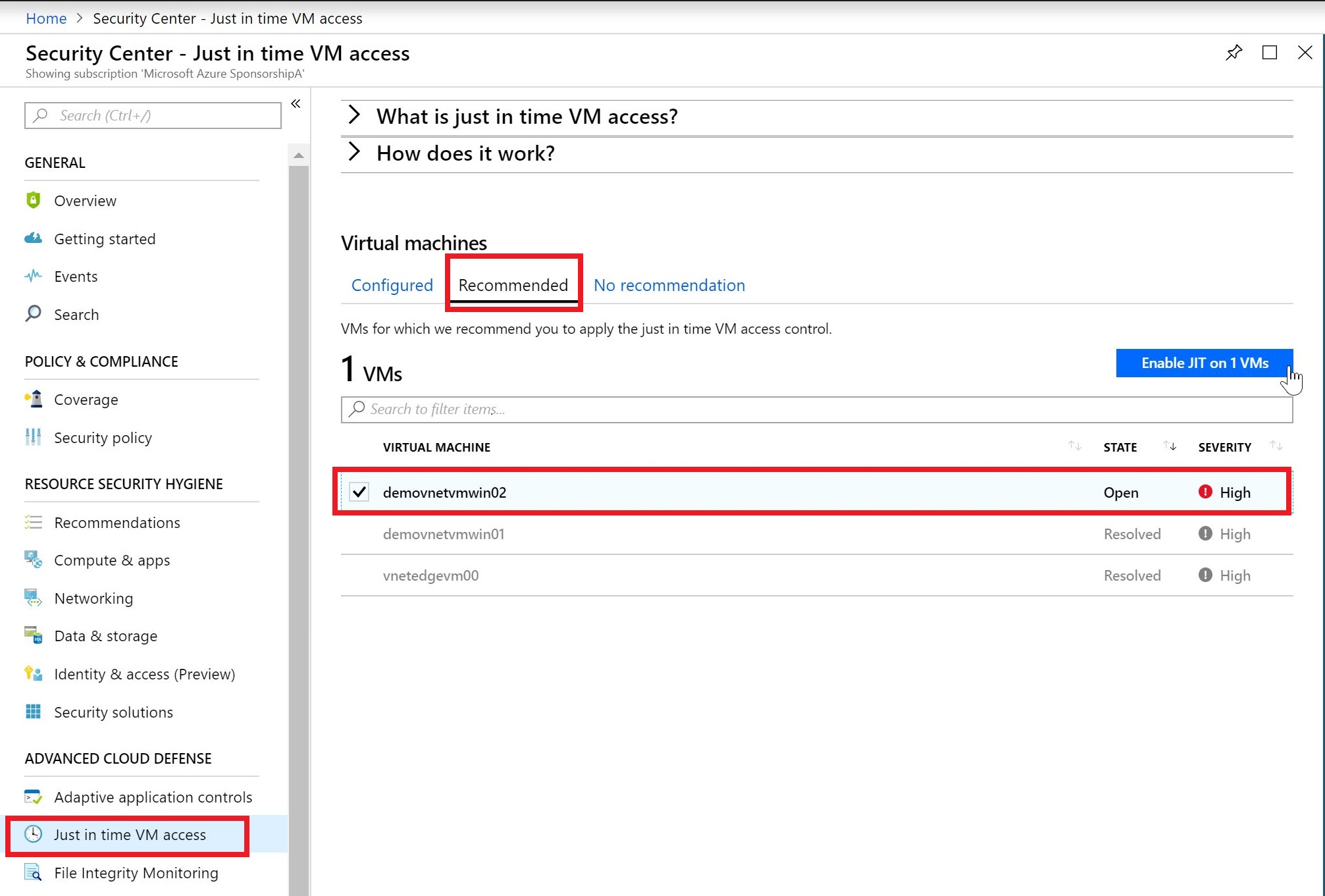The image size is (1325, 896).
Task: Select the demovnetvmwin01 row name
Action: coord(444,534)
